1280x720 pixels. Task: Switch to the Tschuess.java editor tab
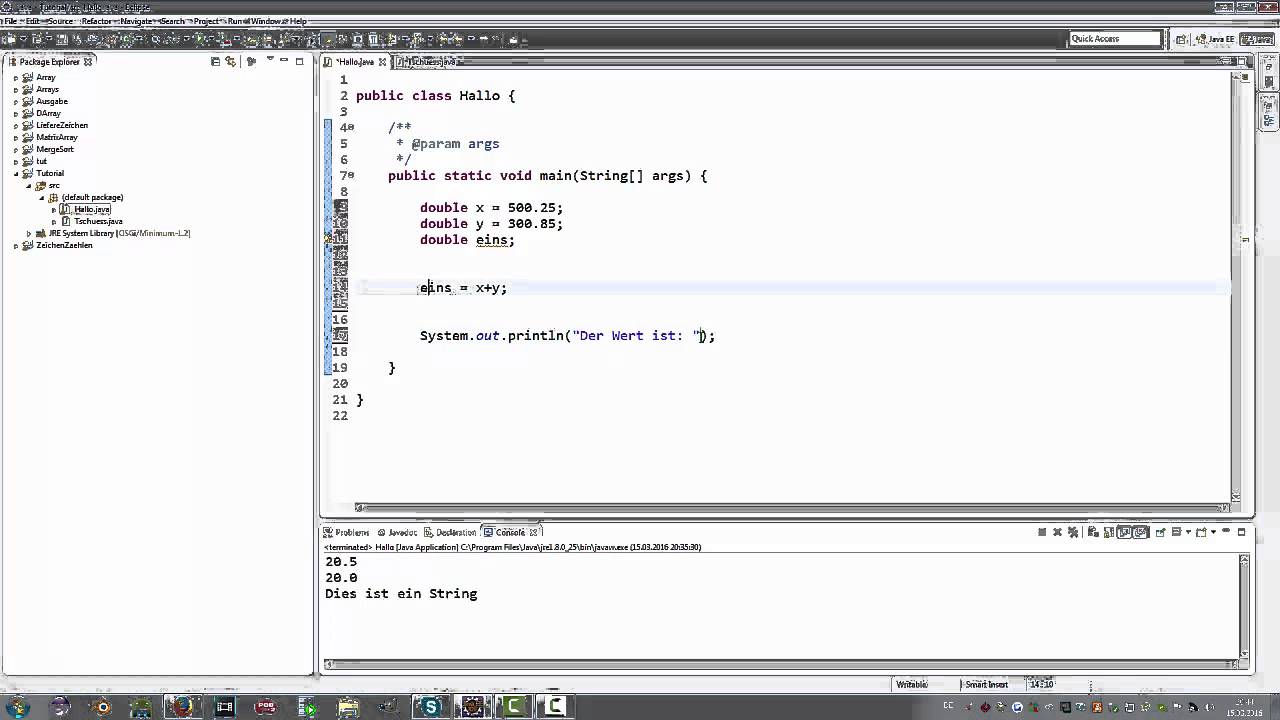[430, 62]
